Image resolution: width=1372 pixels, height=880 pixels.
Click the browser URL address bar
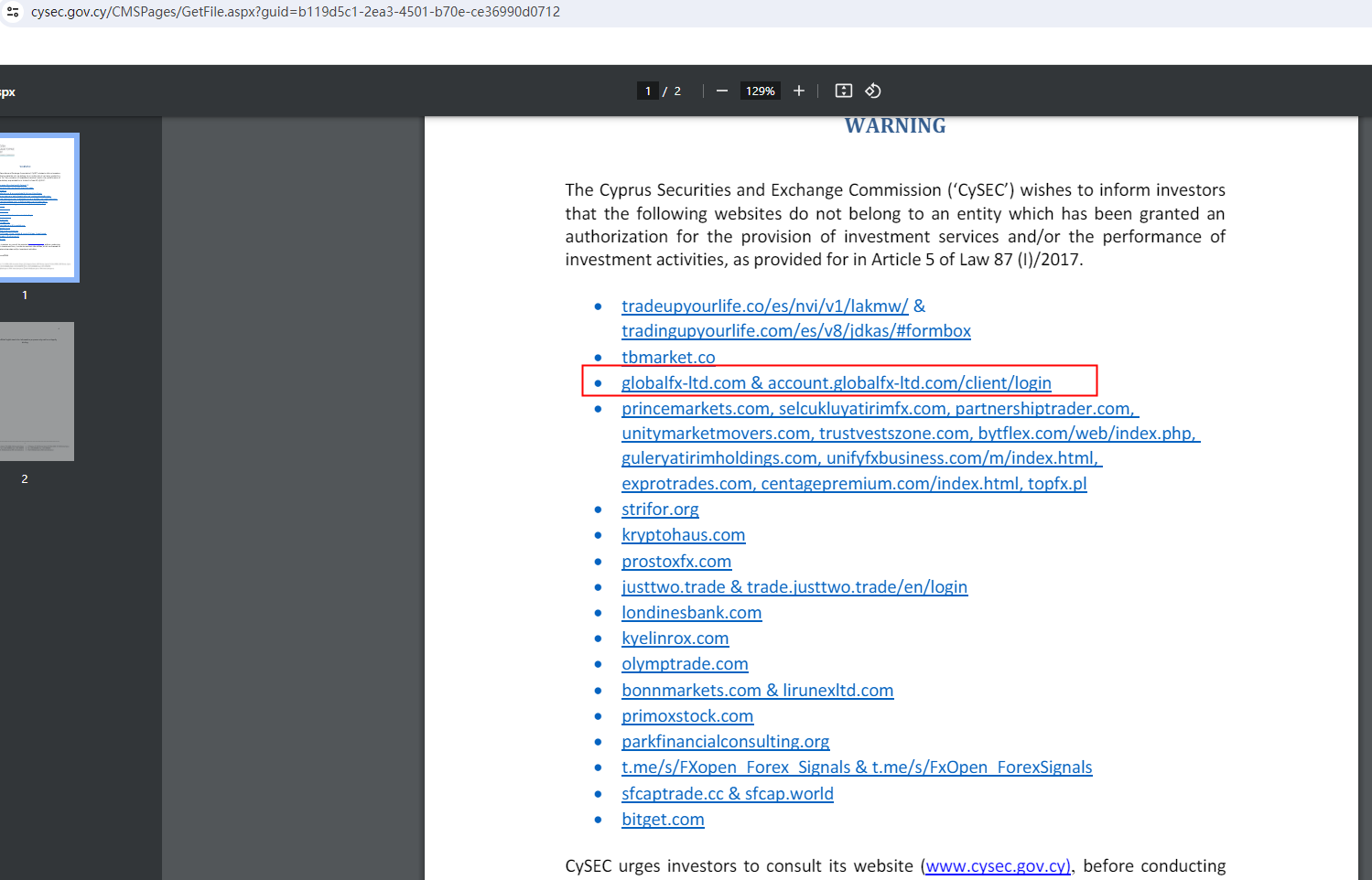tap(296, 12)
